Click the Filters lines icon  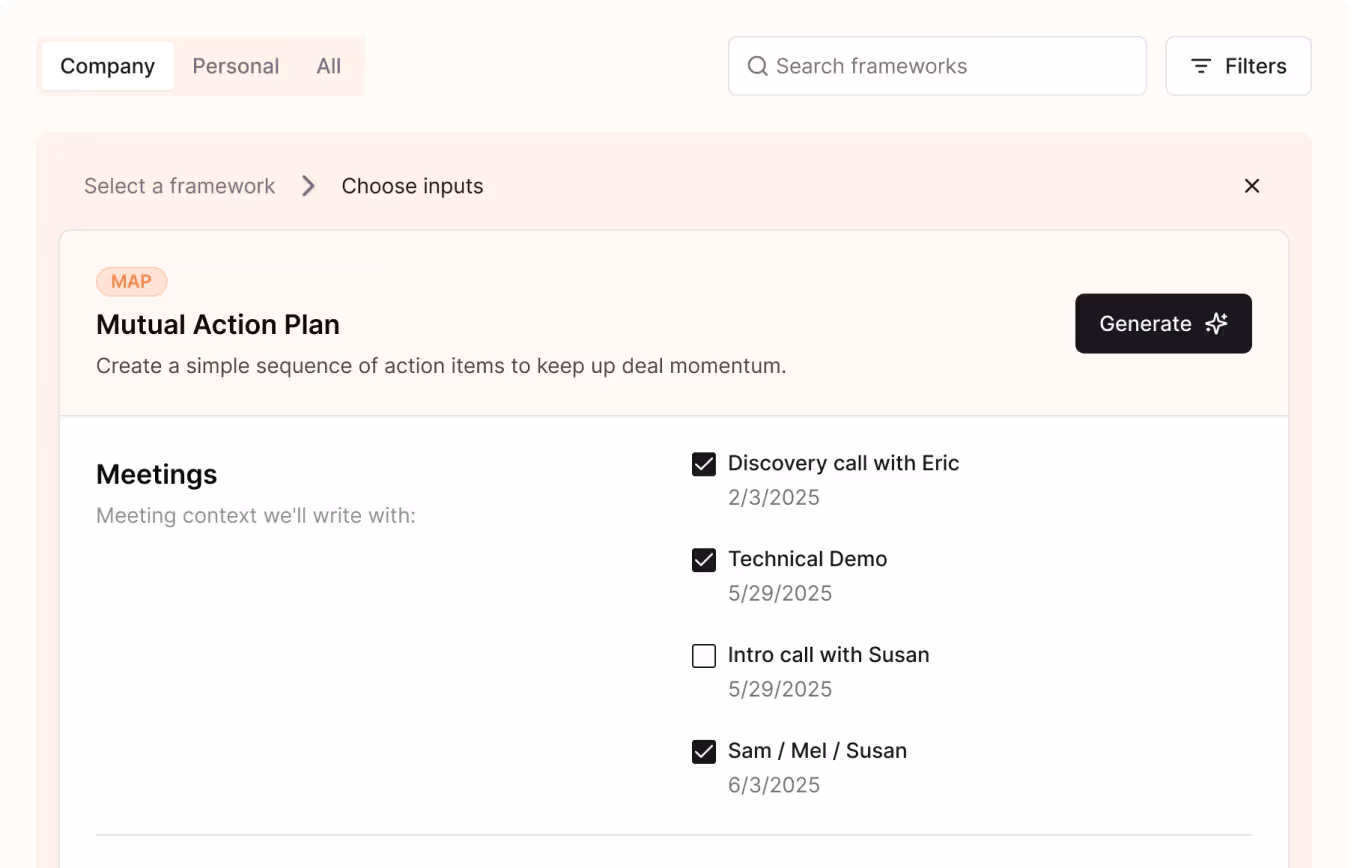(1201, 67)
